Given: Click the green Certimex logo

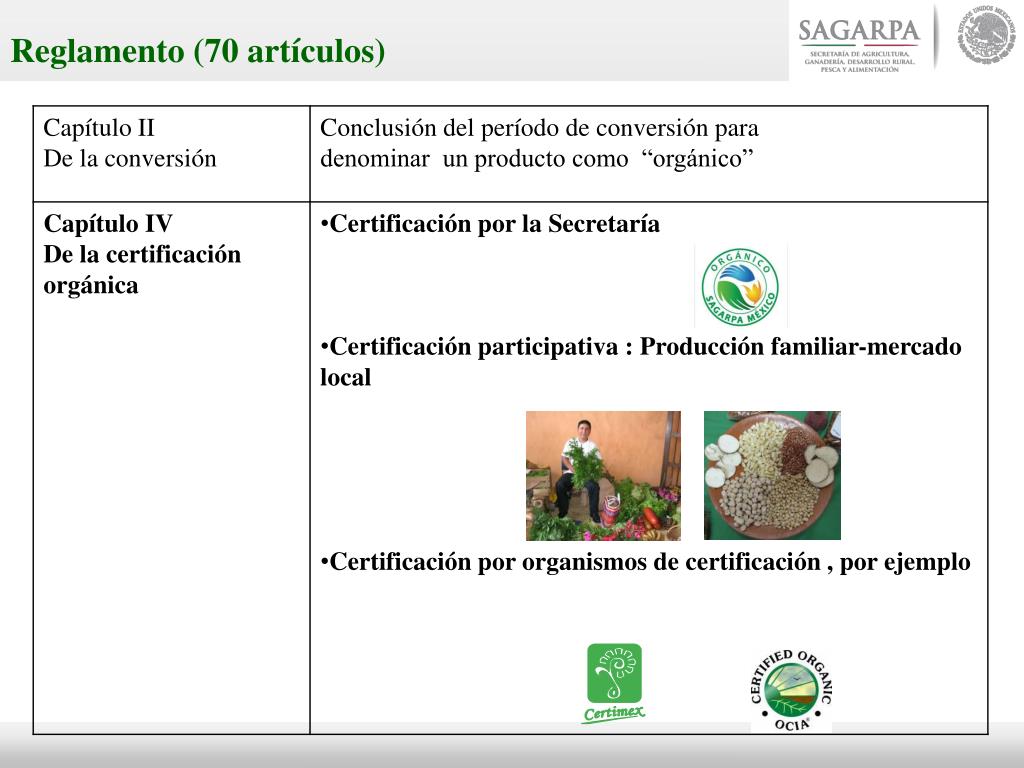Looking at the screenshot, I should [614, 684].
